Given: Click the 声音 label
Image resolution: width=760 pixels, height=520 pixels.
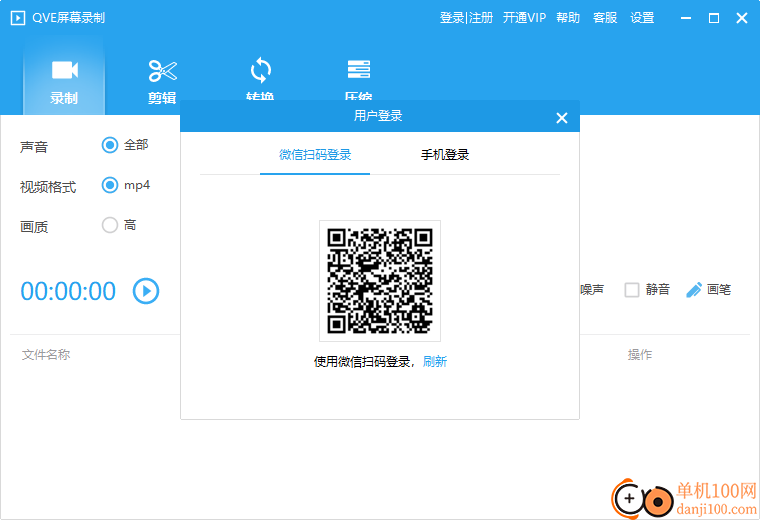Looking at the screenshot, I should click(x=34, y=147).
